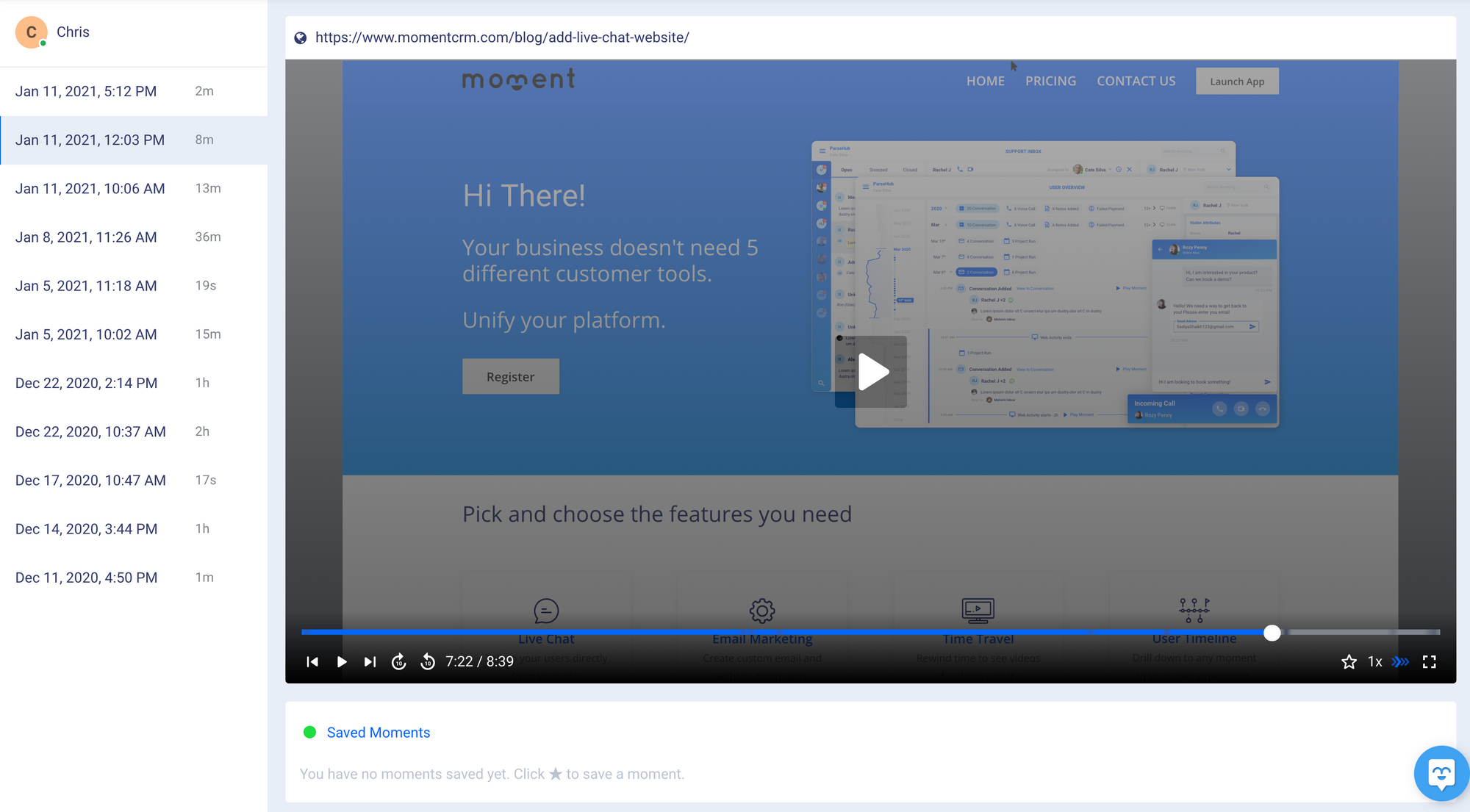Skip forward 15 seconds icon
The image size is (1470, 812).
[x=399, y=662]
